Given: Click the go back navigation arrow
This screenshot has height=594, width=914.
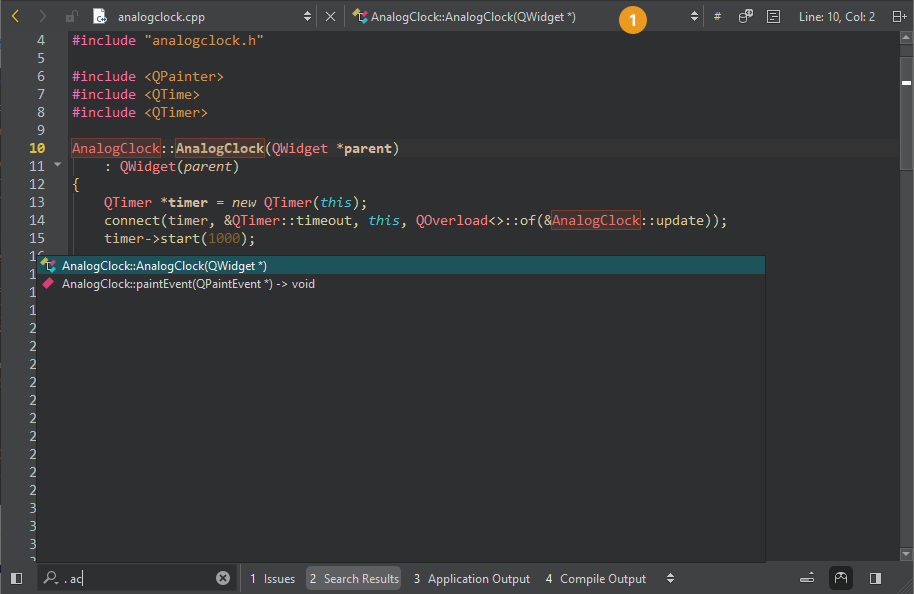Looking at the screenshot, I should point(15,17).
